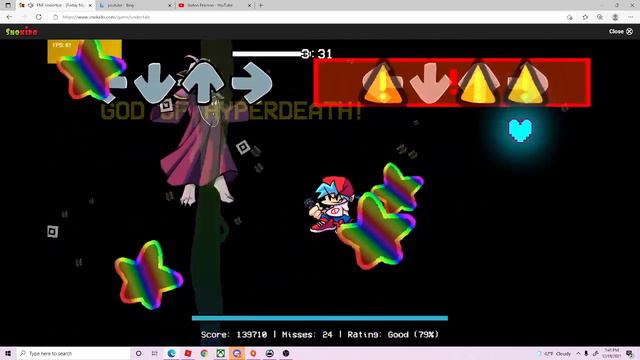Click the opponent's down arrow receptor
640x360 pixels.
(x=155, y=83)
